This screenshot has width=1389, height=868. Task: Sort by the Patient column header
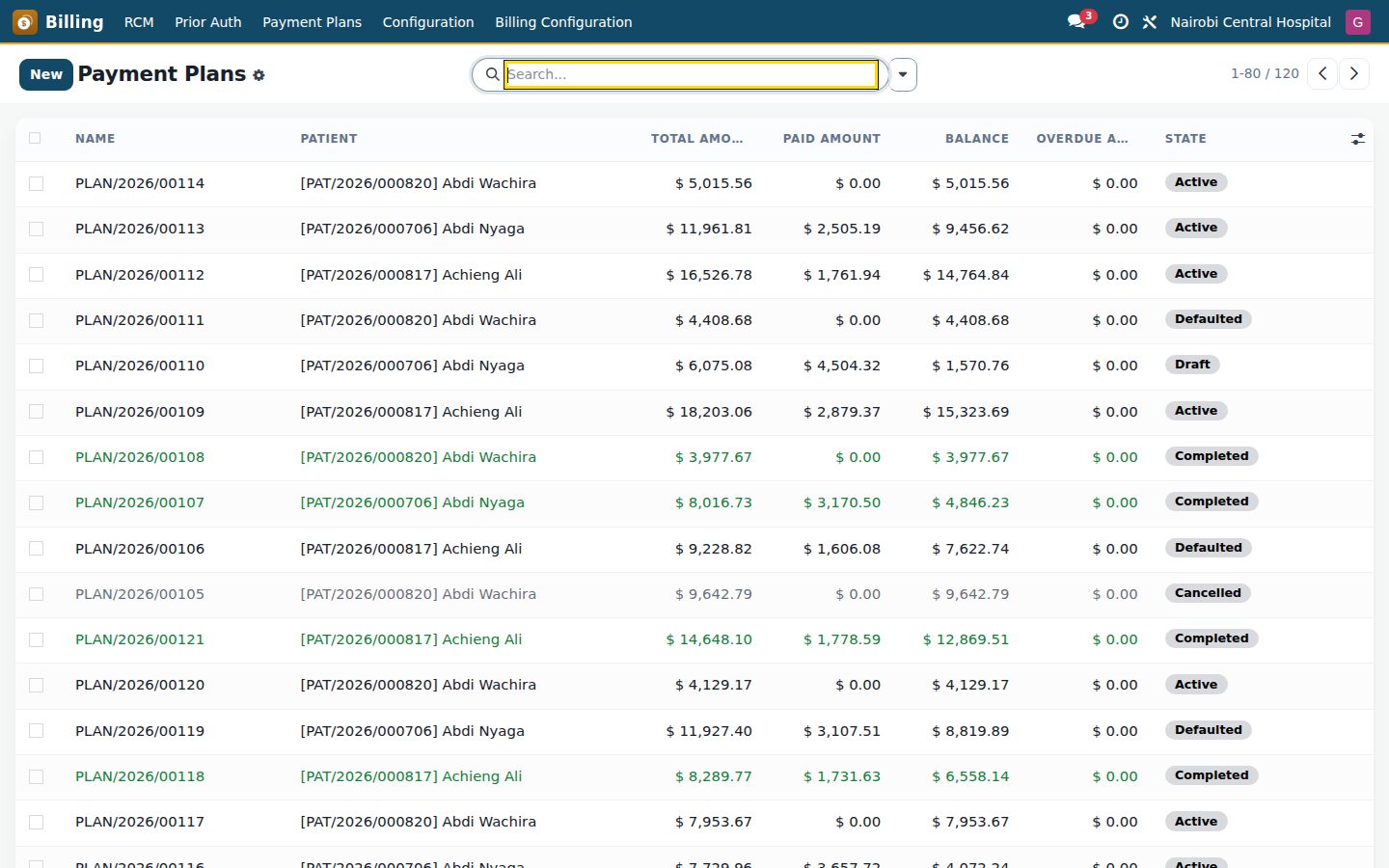[329, 139]
